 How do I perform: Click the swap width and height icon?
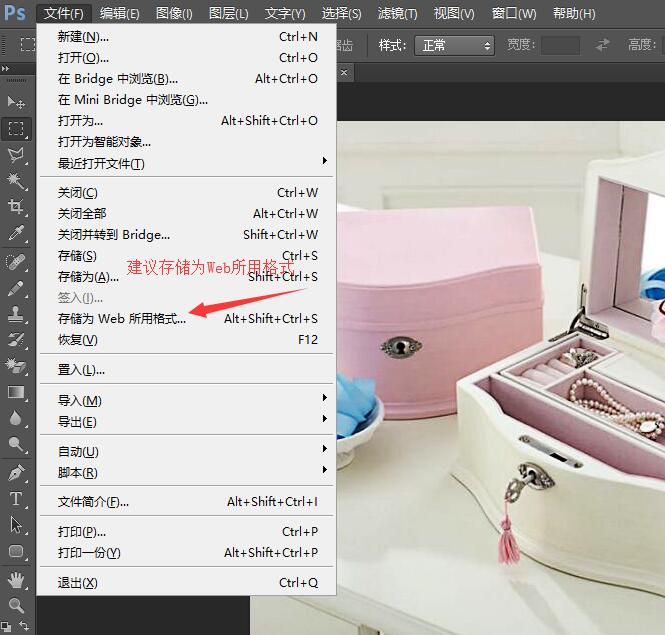(602, 45)
